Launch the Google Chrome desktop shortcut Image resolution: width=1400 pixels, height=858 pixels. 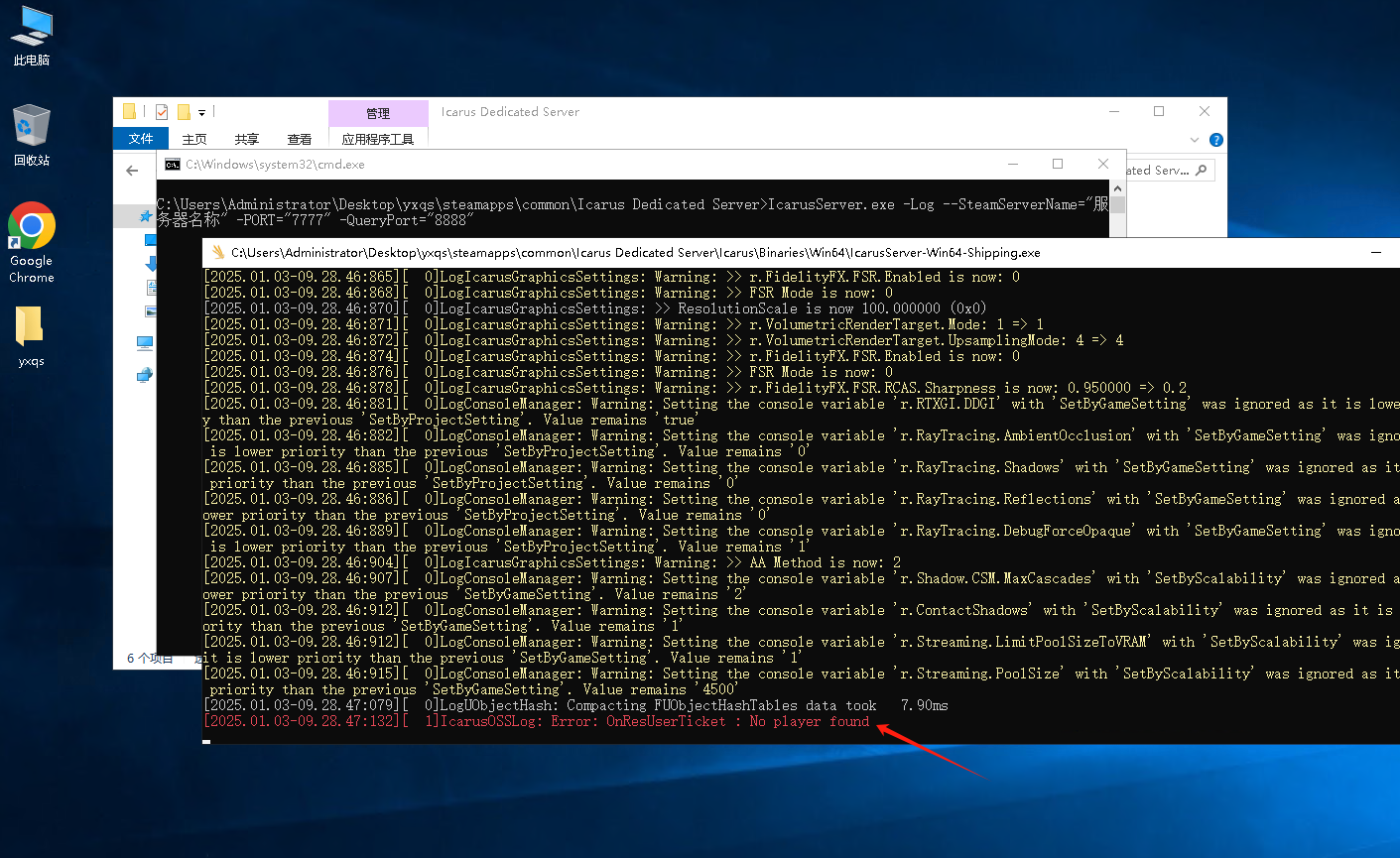point(32,243)
